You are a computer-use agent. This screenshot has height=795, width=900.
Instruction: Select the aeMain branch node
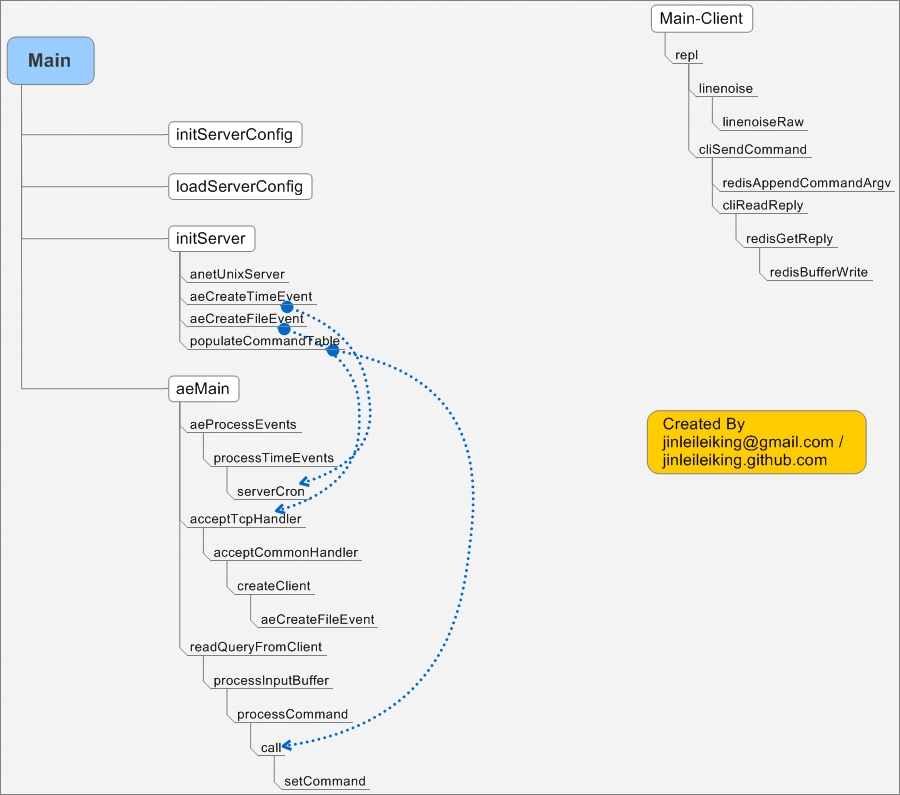pos(203,388)
